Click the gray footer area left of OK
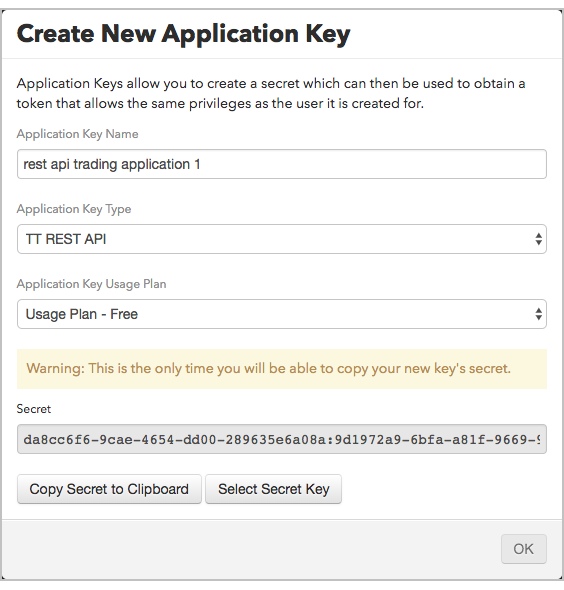Screen dimensions: 564x590 248,549
